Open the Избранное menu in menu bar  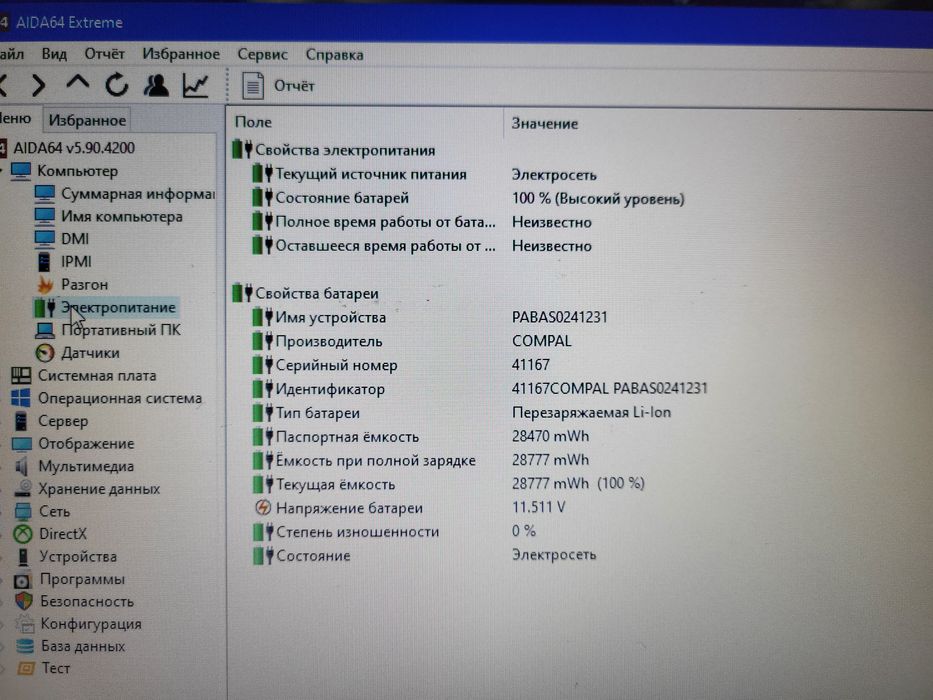click(x=181, y=54)
